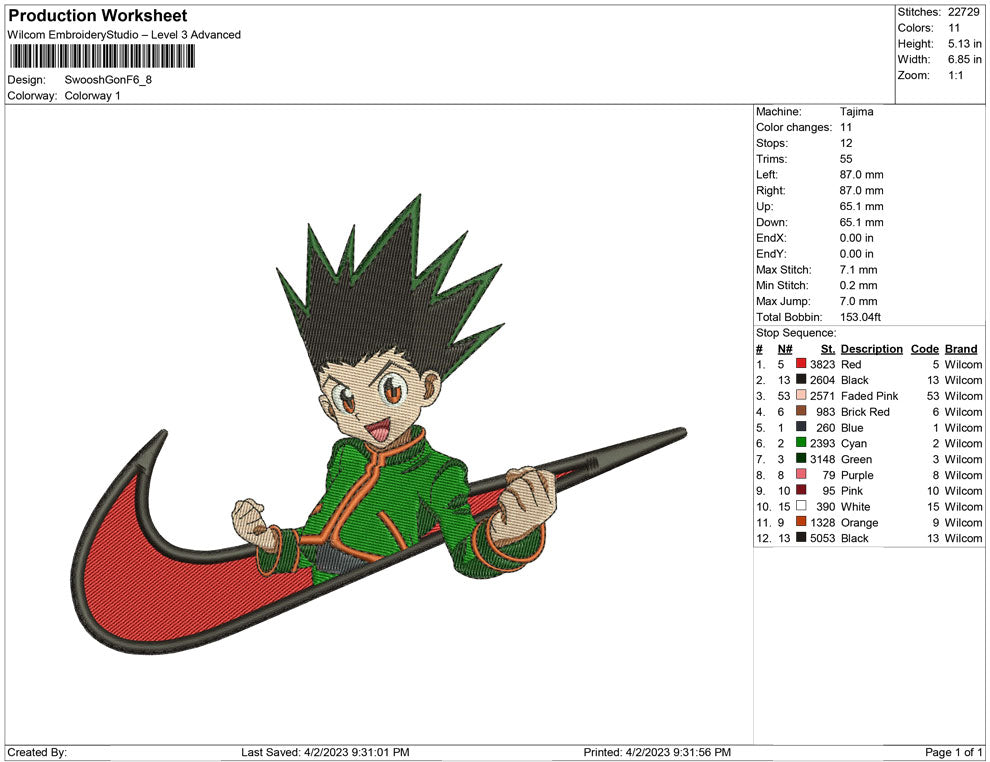Click the Colorway 1 value
Viewport: 990px width, 762px height.
(92, 95)
